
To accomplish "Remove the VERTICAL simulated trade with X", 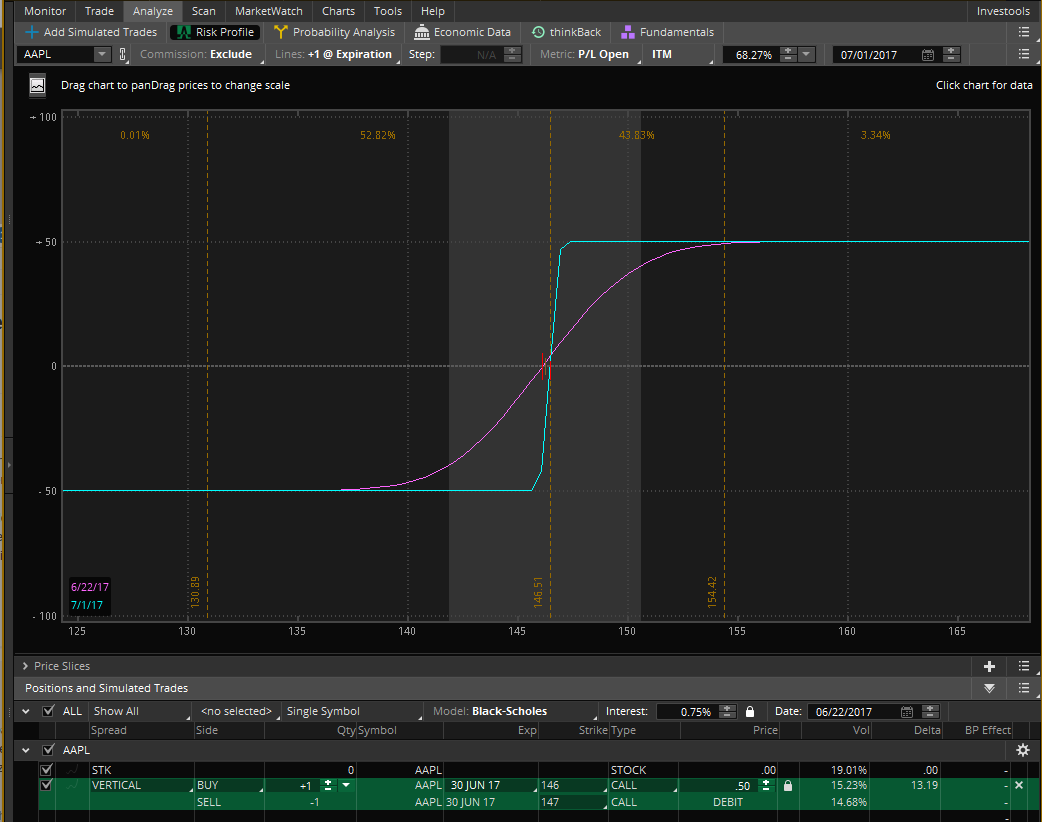I will (1019, 786).
